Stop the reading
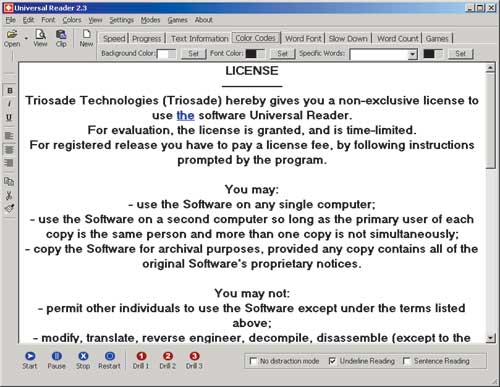 (83, 360)
